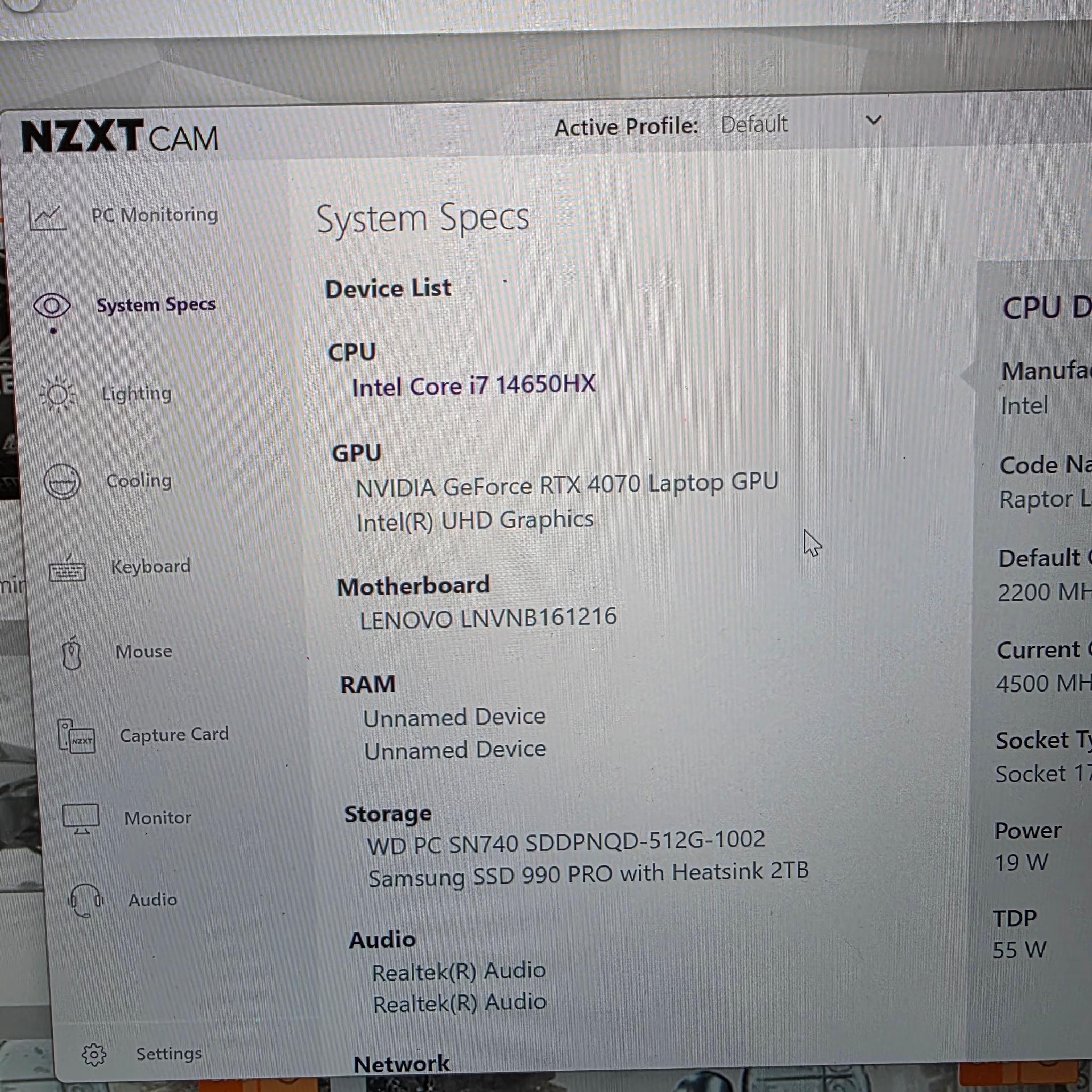The height and width of the screenshot is (1092, 1092).
Task: Click the Cooling sidebar icon
Action: (62, 481)
